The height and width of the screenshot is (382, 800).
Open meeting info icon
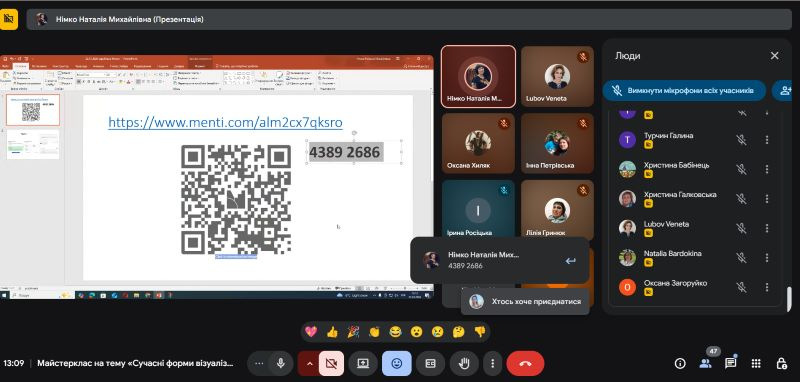tap(680, 363)
